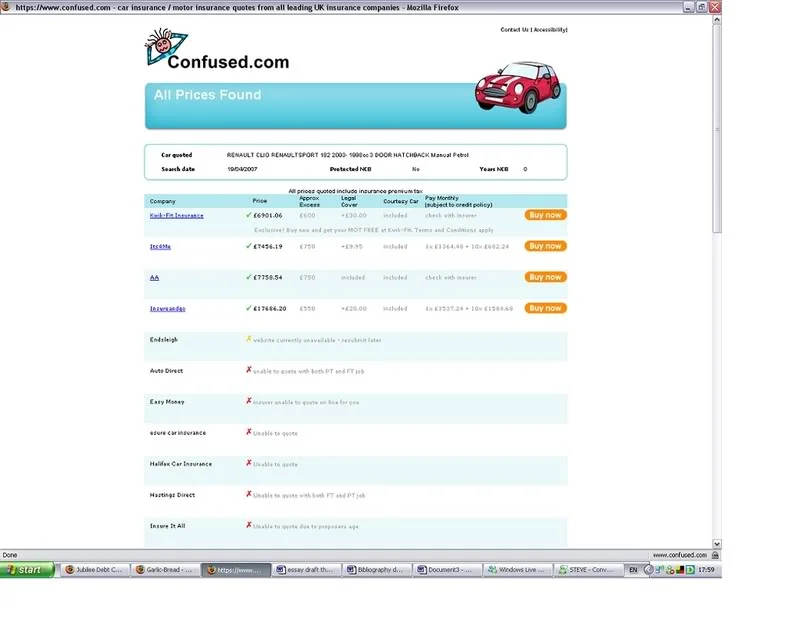Viewport: 800px width, 641px height.
Task: Open the AA company link
Action: [155, 278]
